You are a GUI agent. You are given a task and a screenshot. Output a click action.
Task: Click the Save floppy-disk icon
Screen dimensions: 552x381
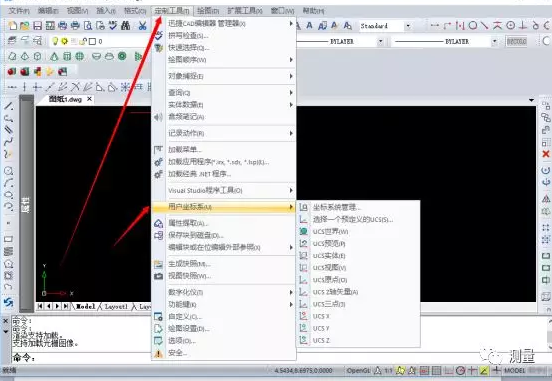point(37,25)
